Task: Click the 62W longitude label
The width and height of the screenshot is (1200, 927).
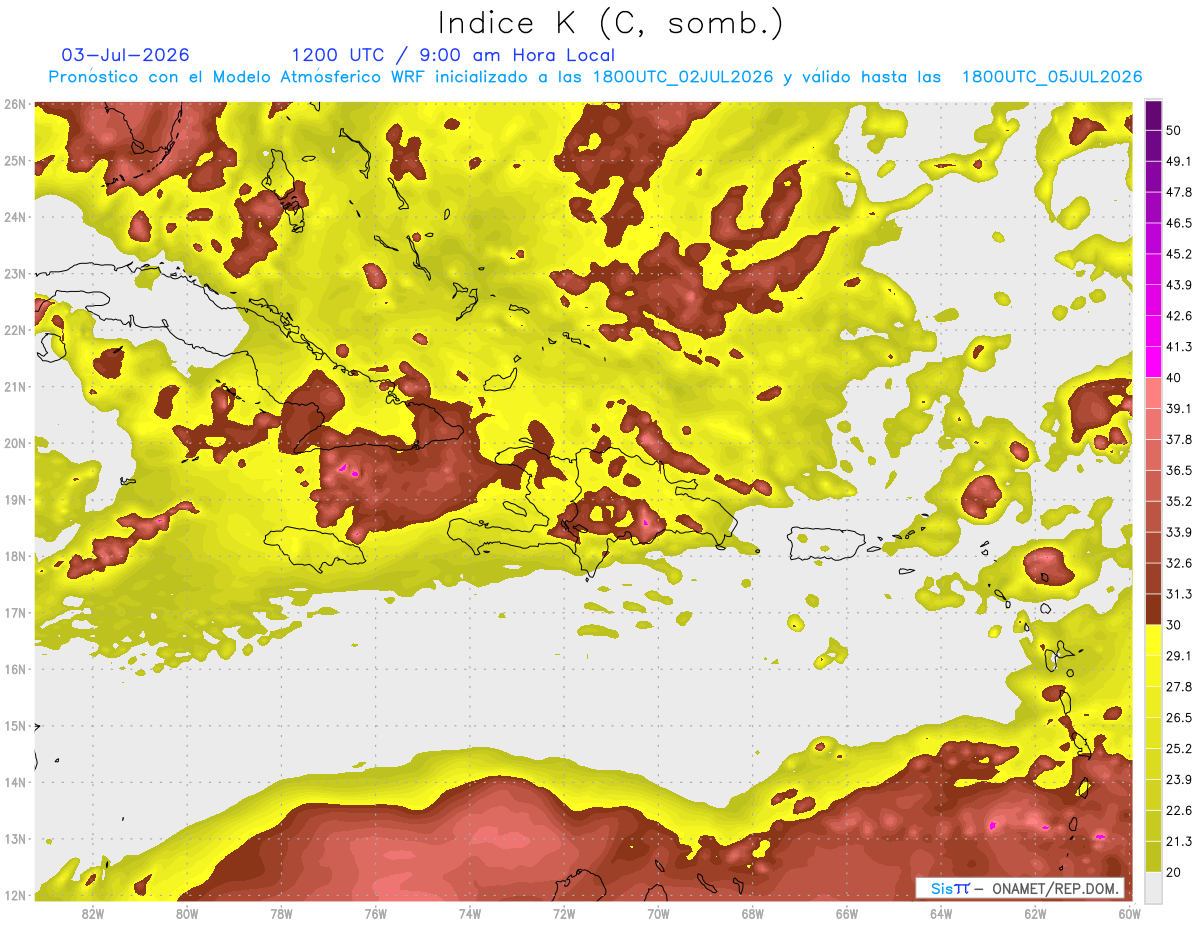Action: [x=1036, y=914]
